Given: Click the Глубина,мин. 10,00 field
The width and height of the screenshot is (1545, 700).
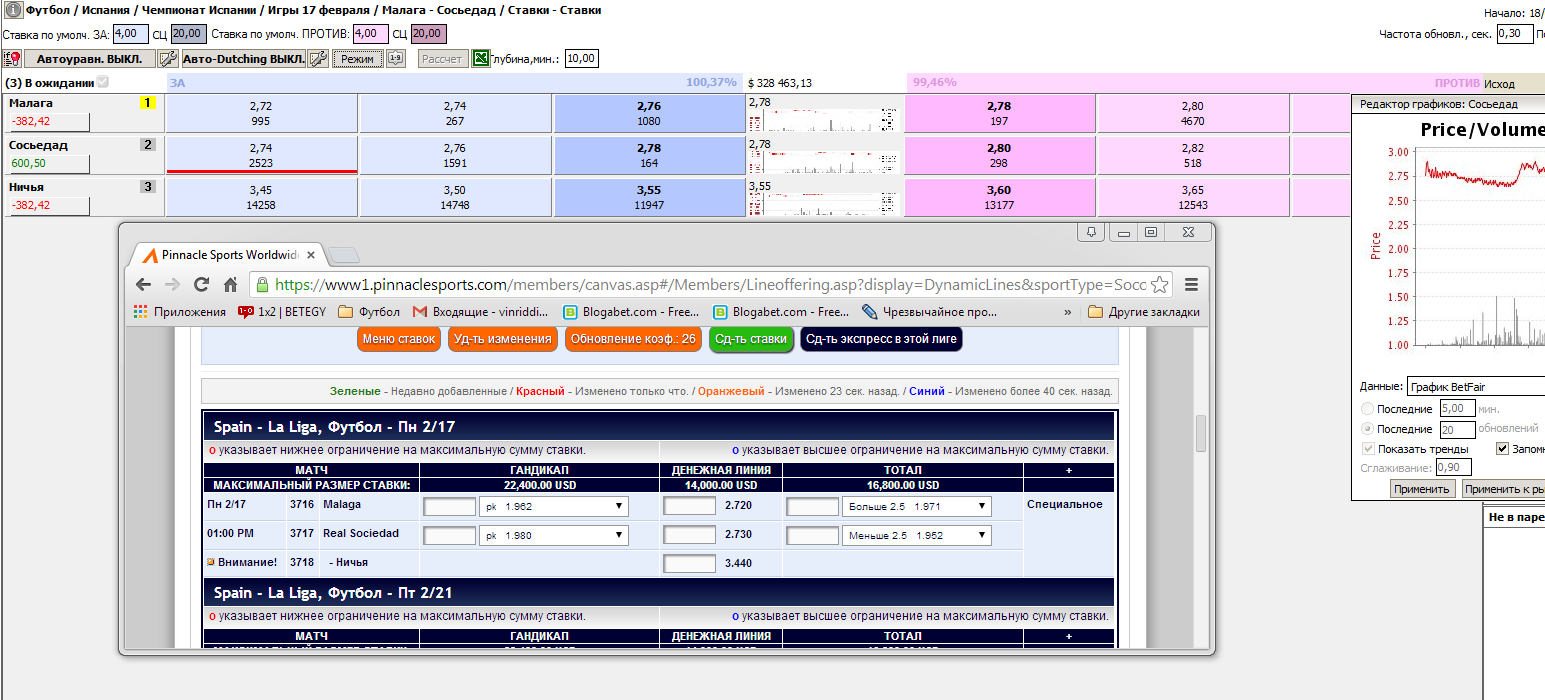Looking at the screenshot, I should (581, 58).
